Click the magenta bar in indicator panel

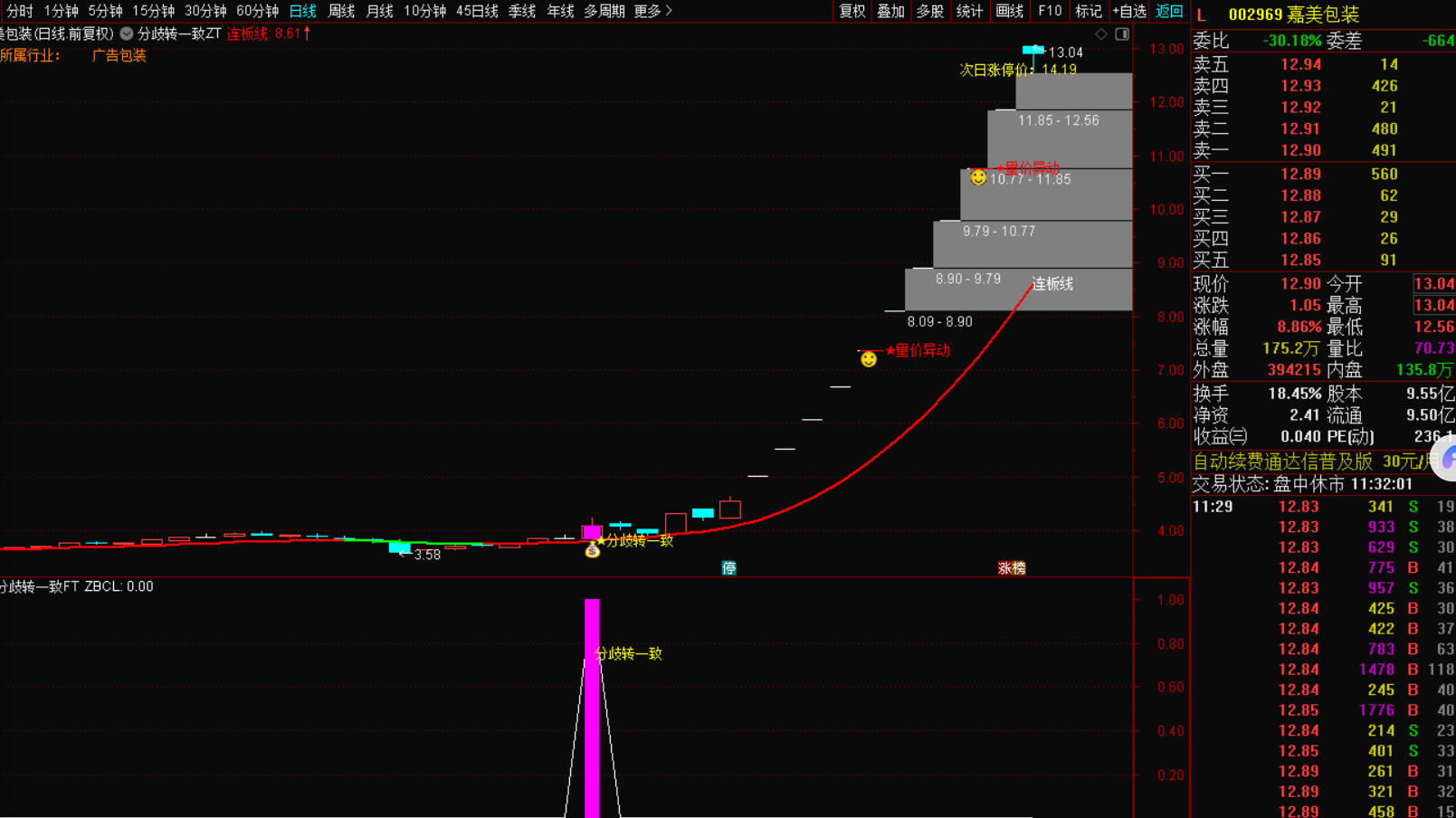click(x=592, y=706)
